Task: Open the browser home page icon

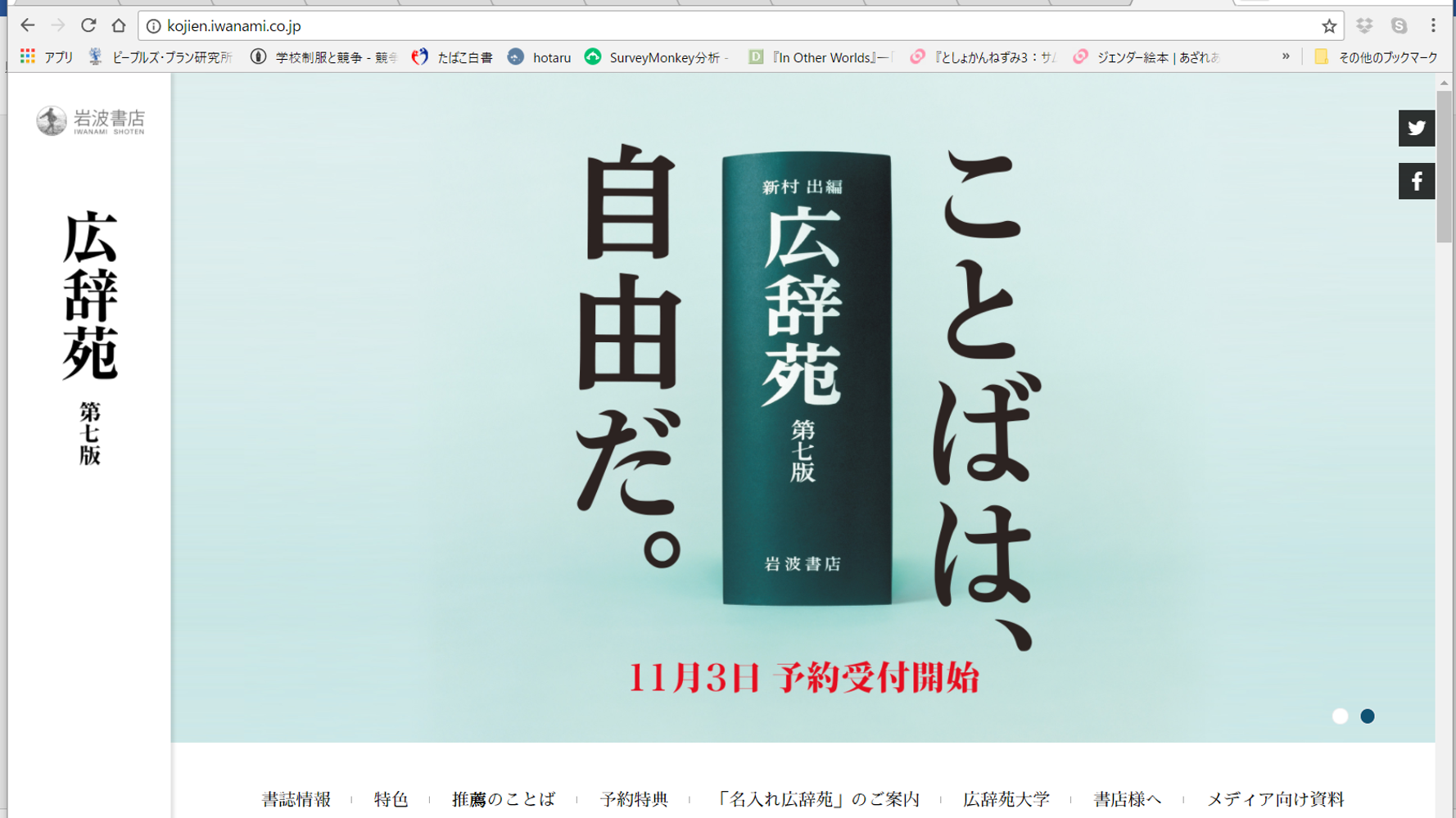Action: click(119, 25)
